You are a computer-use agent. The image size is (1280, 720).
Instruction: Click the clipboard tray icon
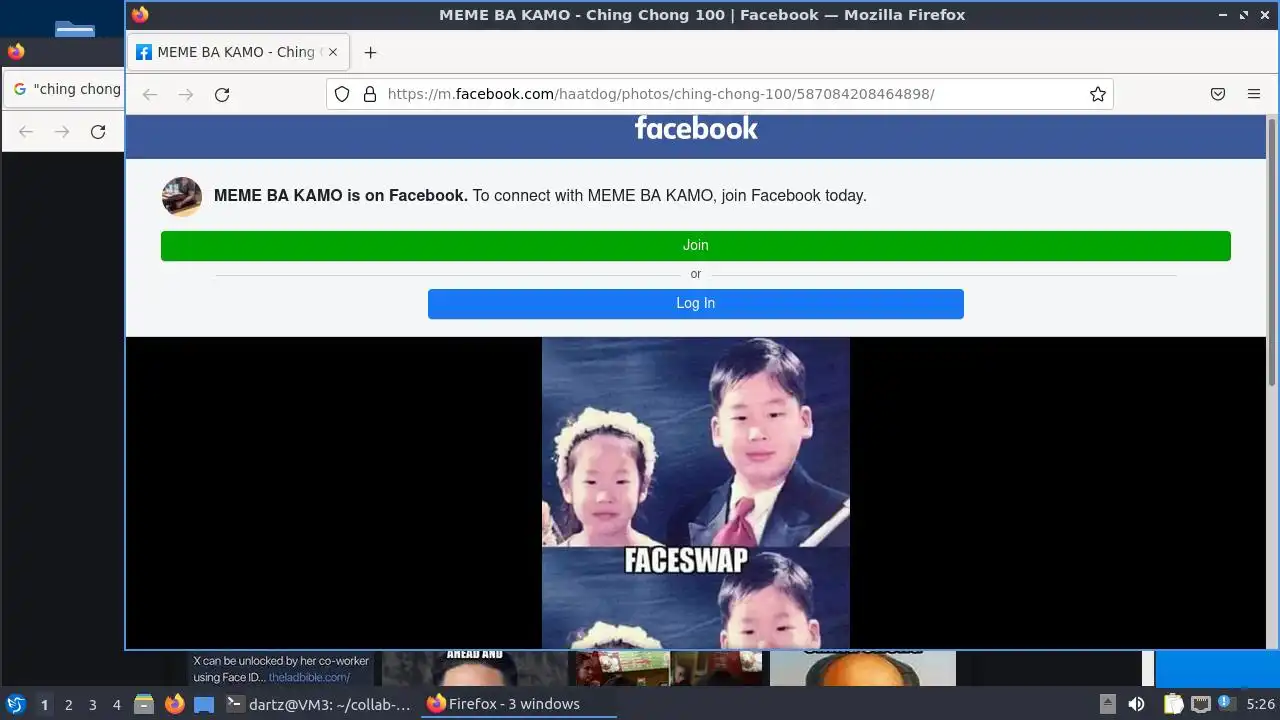tap(1173, 704)
